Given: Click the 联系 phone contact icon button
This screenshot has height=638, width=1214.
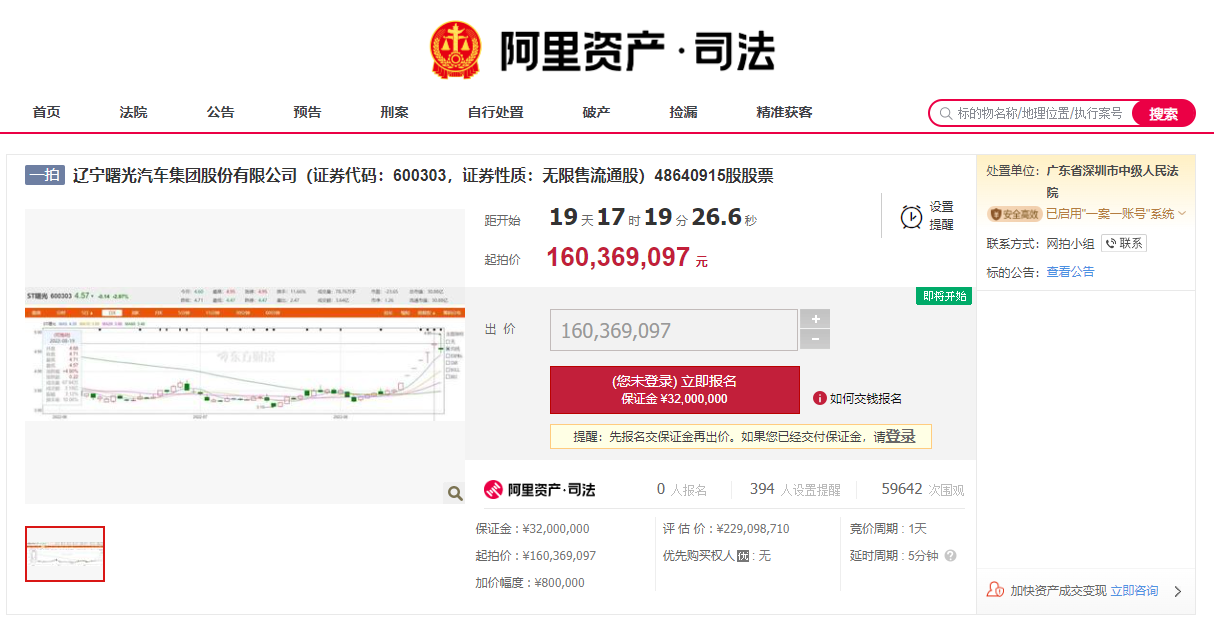Looking at the screenshot, I should pyautogui.click(x=1123, y=243).
